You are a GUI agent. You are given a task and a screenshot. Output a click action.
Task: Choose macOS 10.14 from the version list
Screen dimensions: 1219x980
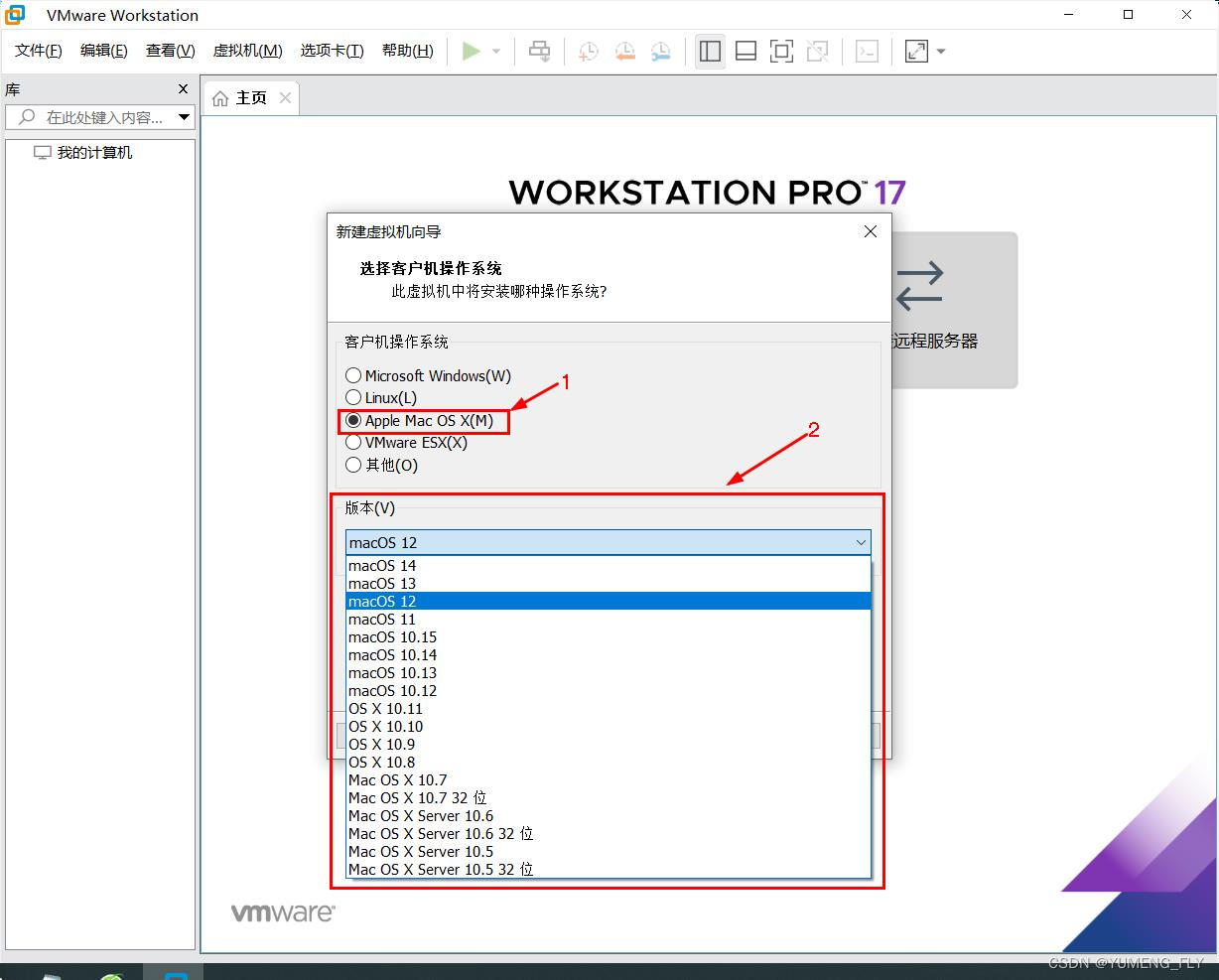(608, 654)
